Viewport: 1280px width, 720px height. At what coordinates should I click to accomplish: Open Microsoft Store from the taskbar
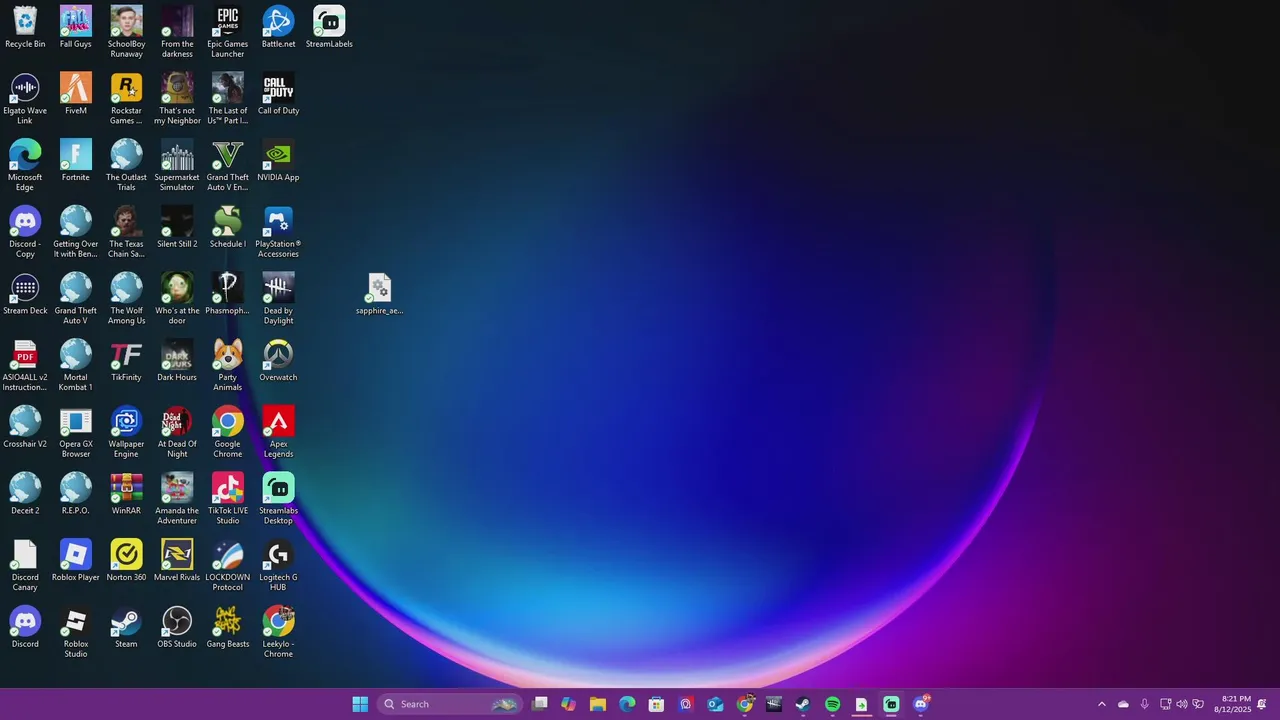(656, 704)
